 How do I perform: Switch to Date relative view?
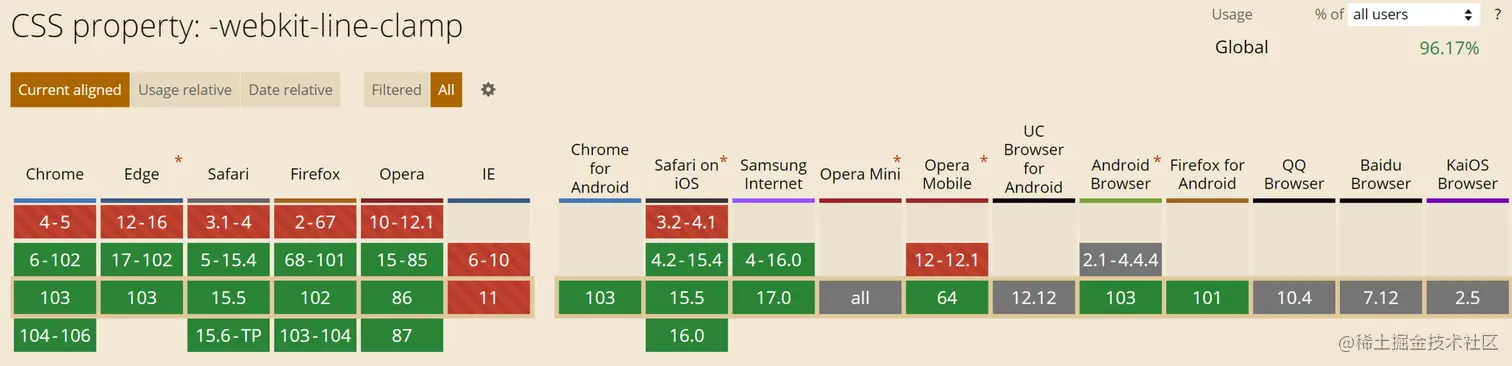[291, 89]
